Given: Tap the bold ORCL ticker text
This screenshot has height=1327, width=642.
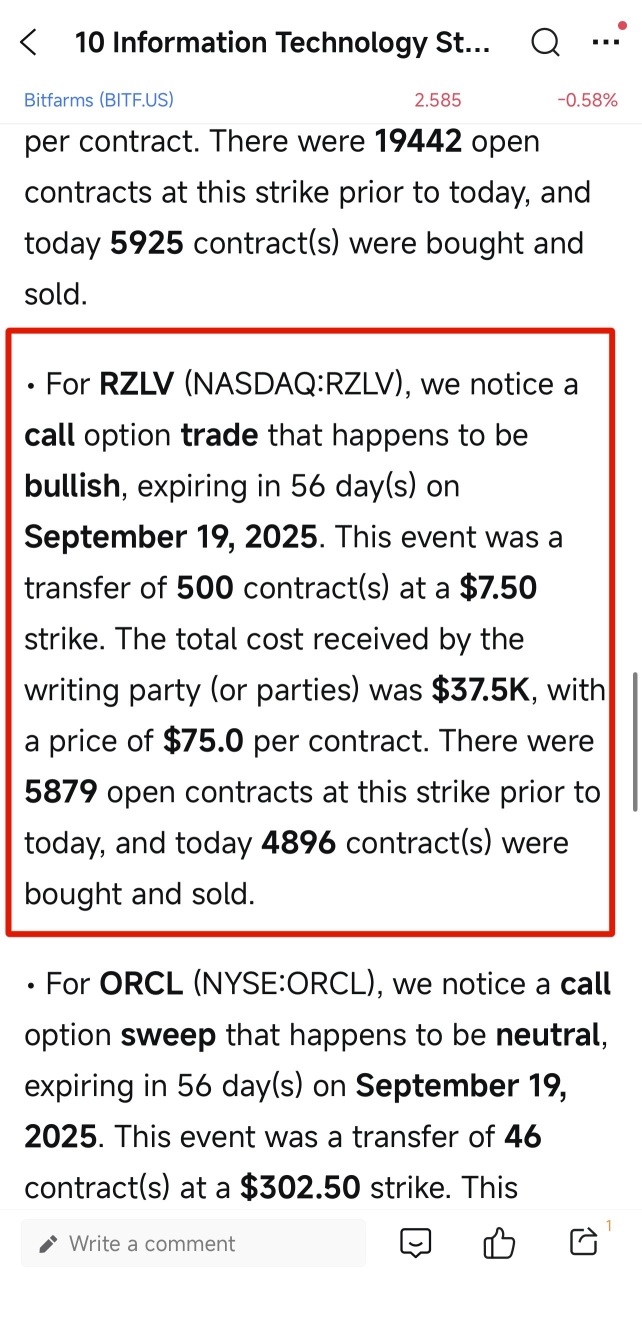Looking at the screenshot, I should tap(141, 984).
